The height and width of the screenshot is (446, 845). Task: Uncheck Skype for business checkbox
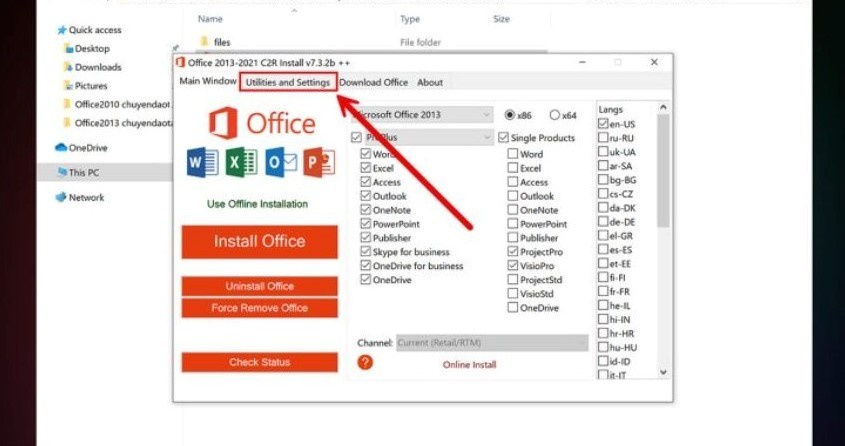point(365,252)
